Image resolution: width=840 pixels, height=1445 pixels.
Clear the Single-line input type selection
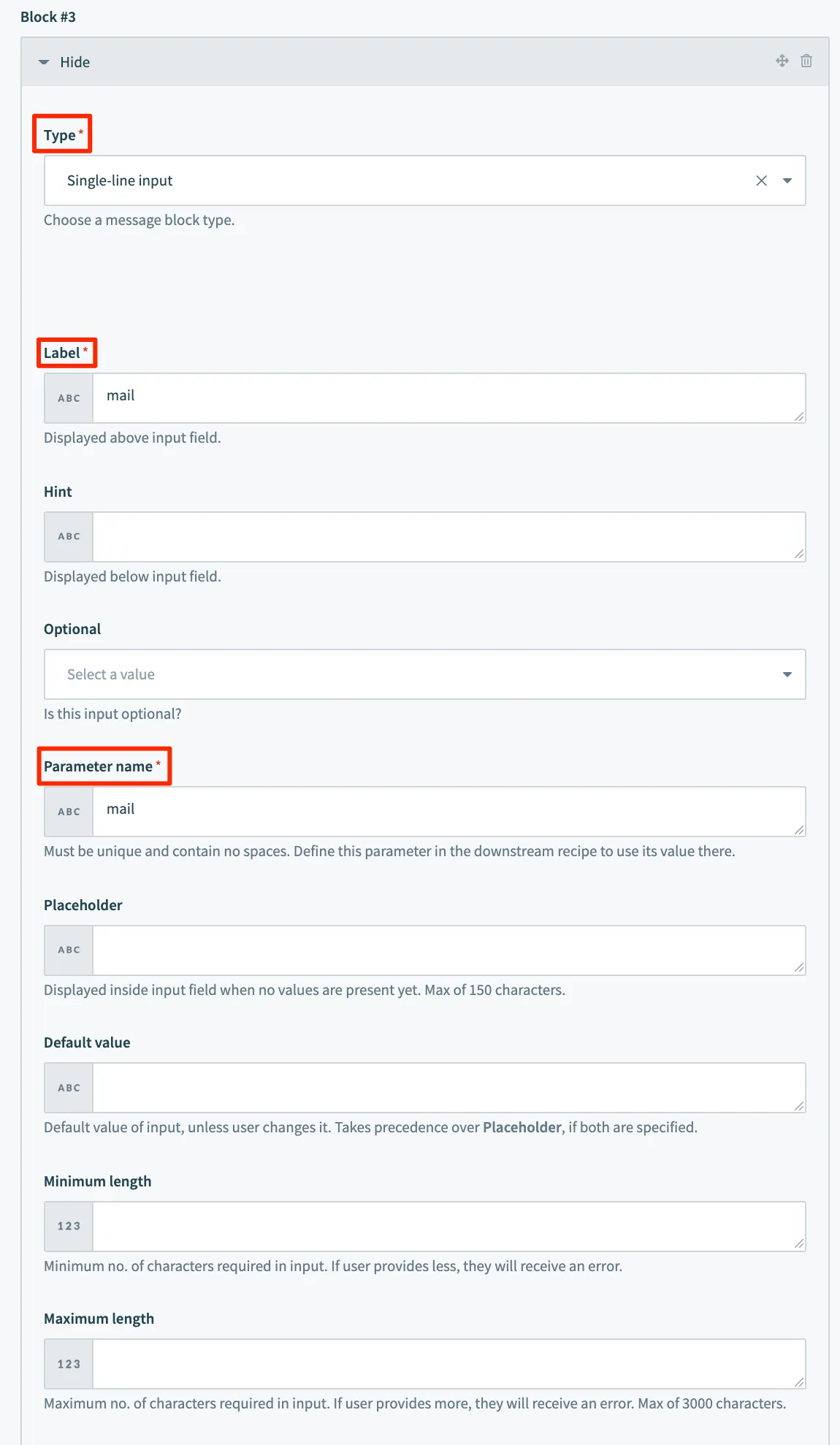pos(761,180)
